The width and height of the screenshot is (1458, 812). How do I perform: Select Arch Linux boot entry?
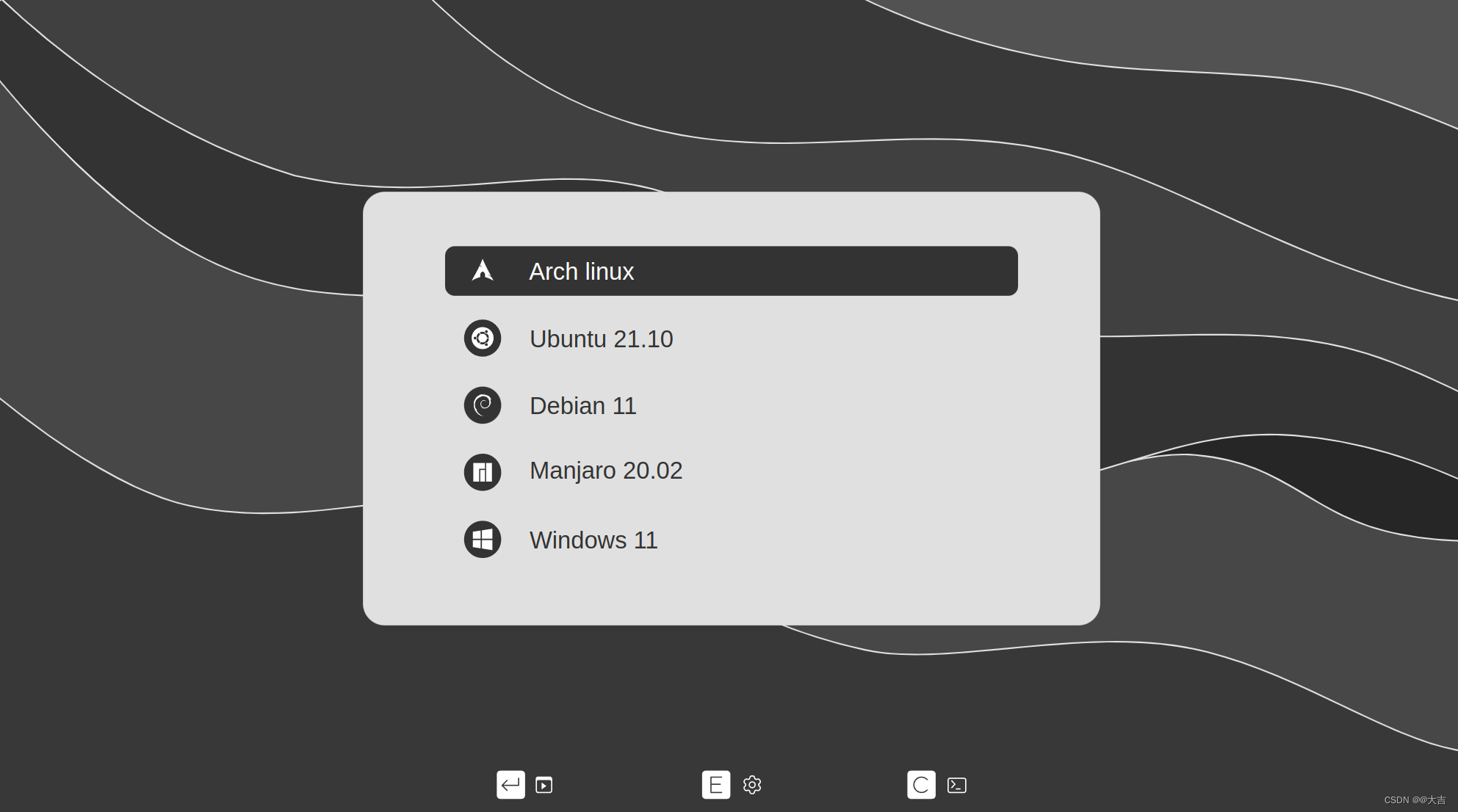click(730, 270)
